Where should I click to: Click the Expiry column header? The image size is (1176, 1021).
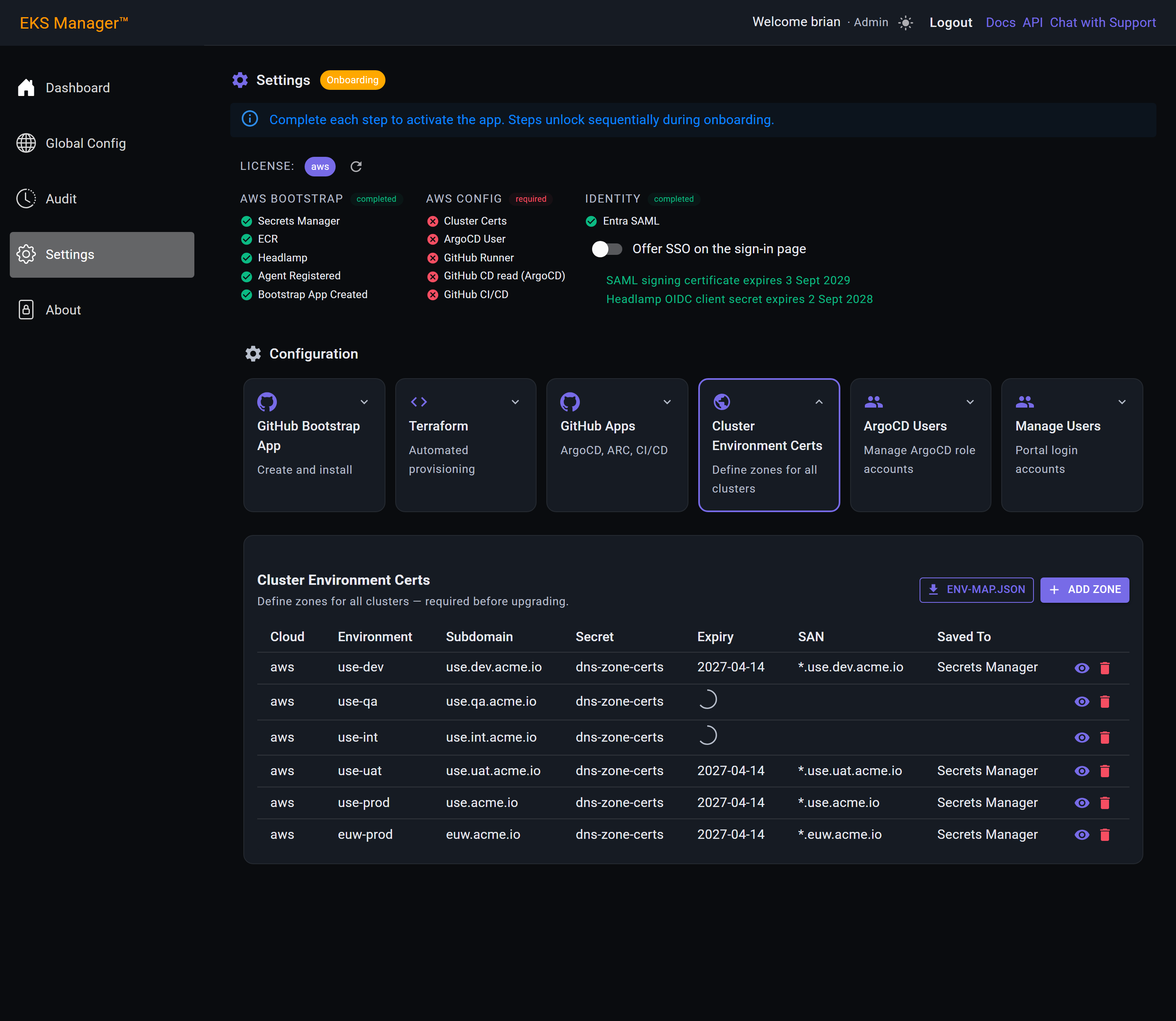tap(715, 637)
